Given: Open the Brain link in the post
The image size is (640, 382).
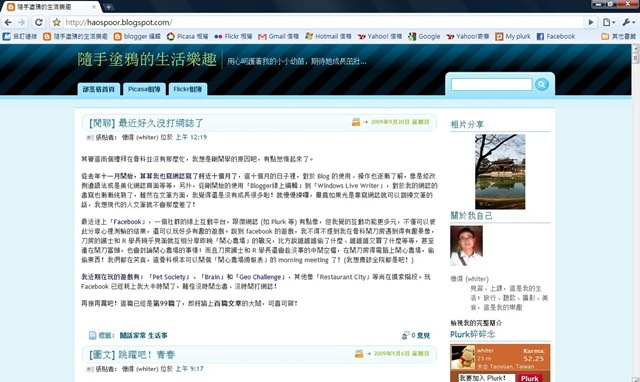Looking at the screenshot, I should (x=212, y=277).
